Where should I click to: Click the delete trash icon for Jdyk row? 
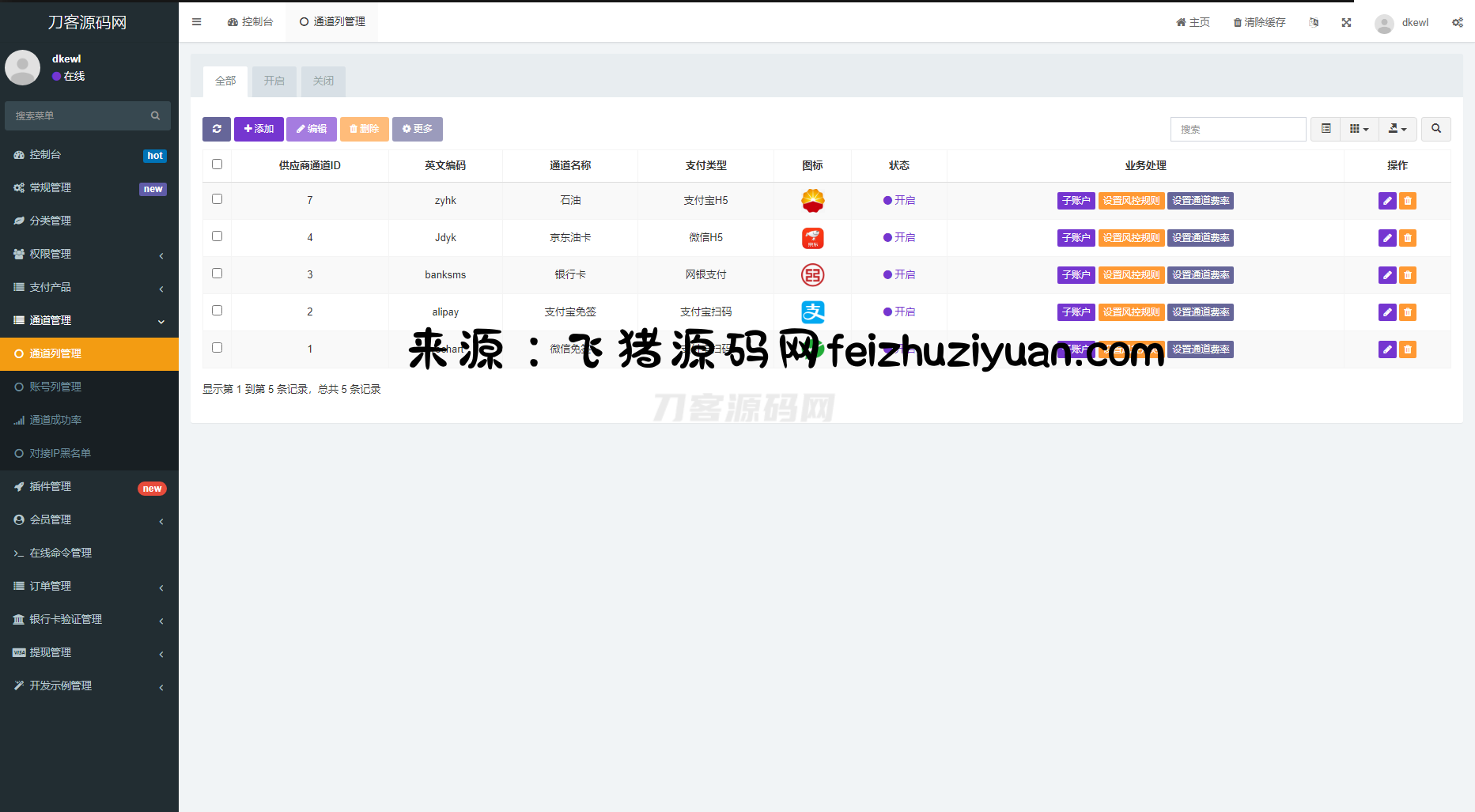coord(1408,238)
